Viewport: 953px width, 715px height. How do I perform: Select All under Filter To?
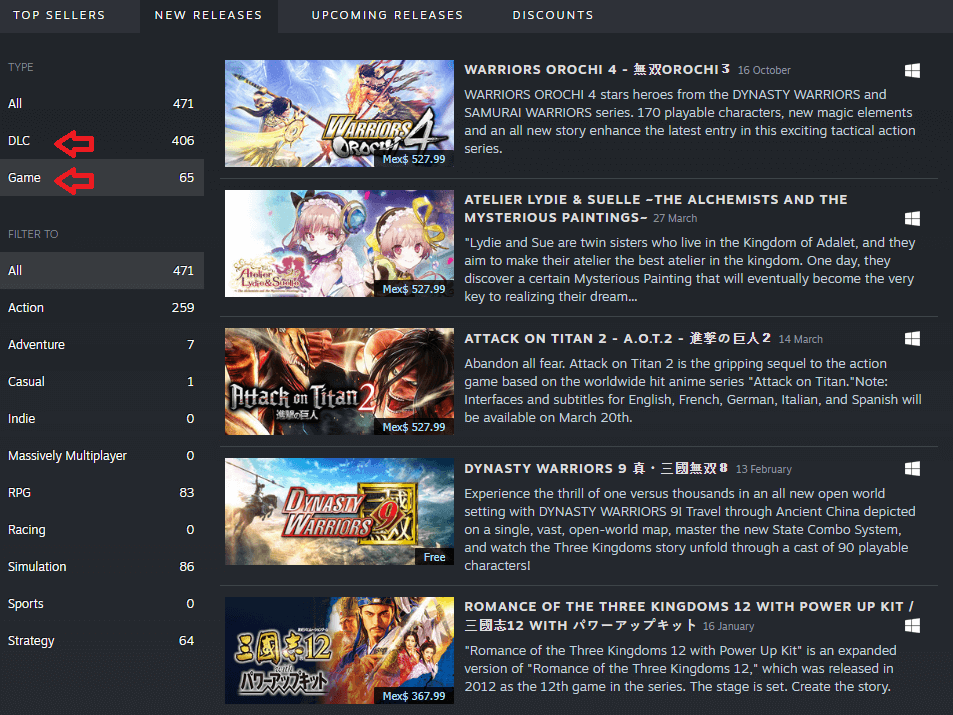click(101, 271)
